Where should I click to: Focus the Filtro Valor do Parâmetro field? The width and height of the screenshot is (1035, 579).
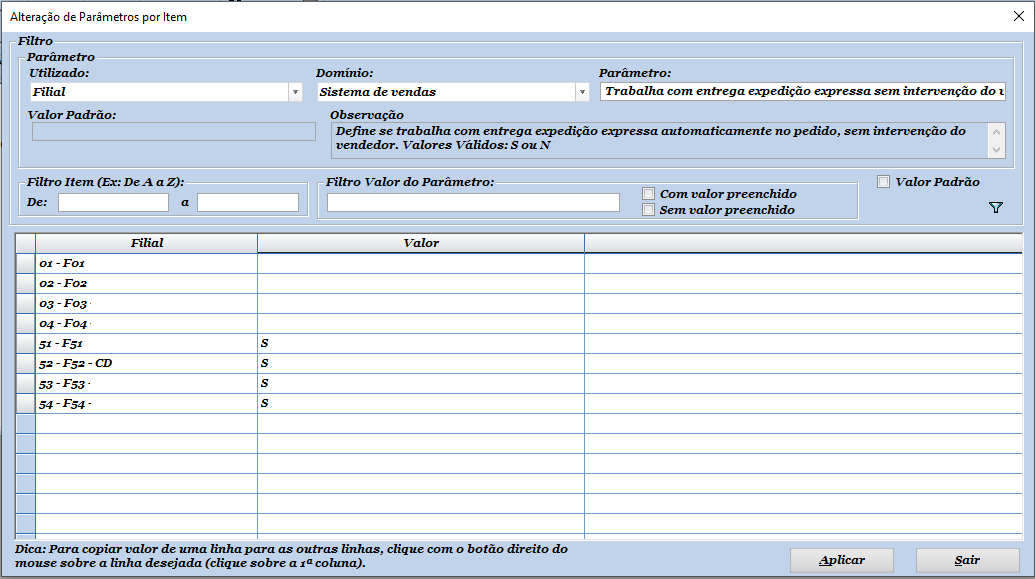tap(473, 203)
